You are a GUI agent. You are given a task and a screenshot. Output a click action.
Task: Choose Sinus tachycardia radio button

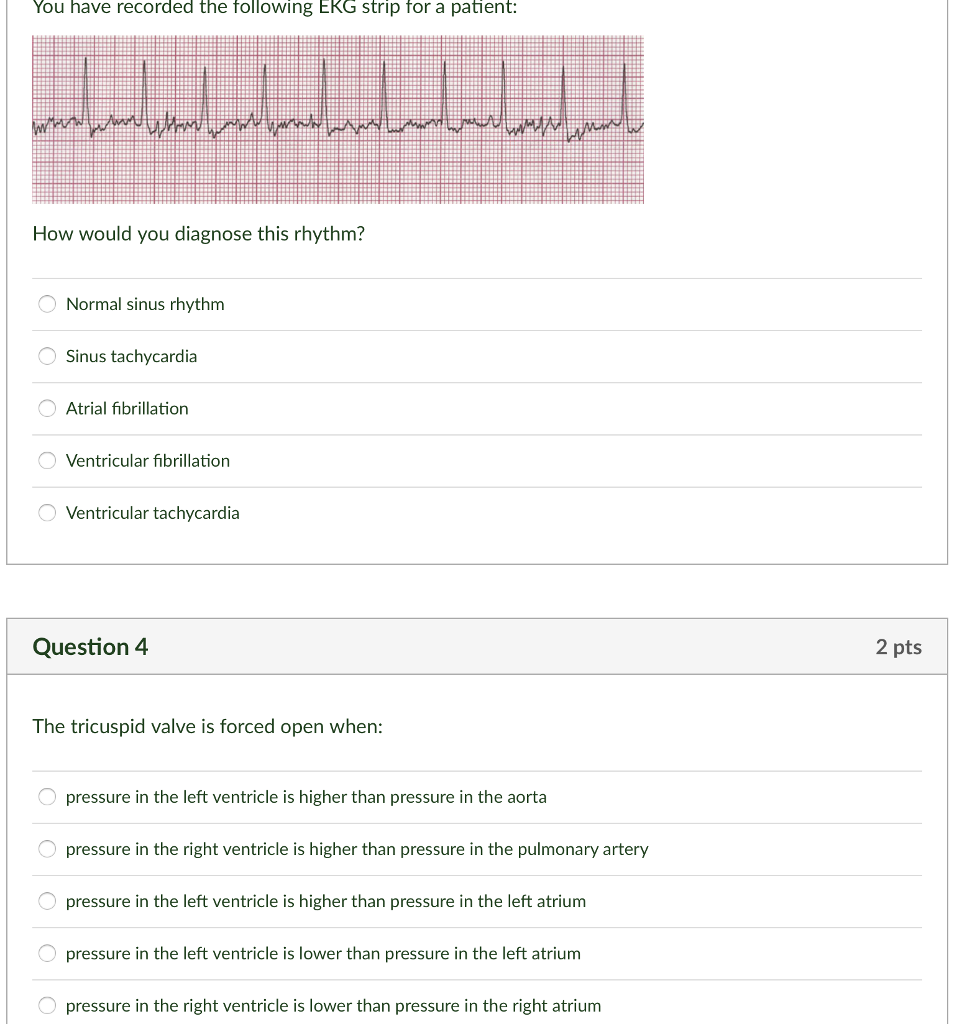pyautogui.click(x=47, y=356)
